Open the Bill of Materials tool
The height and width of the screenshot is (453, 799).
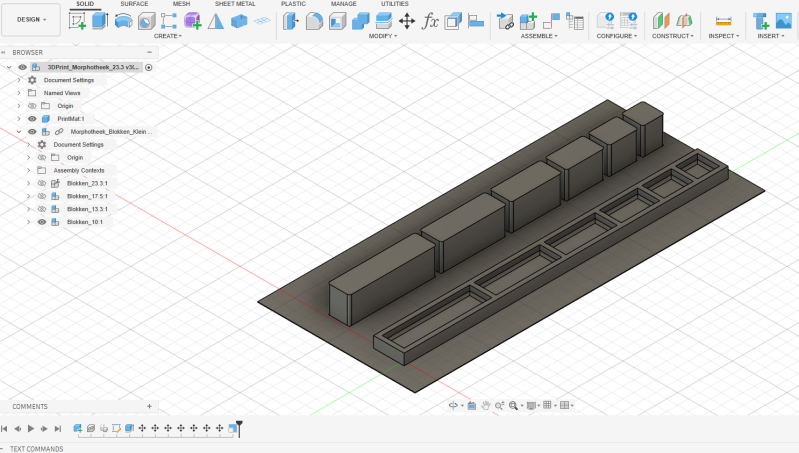click(575, 21)
